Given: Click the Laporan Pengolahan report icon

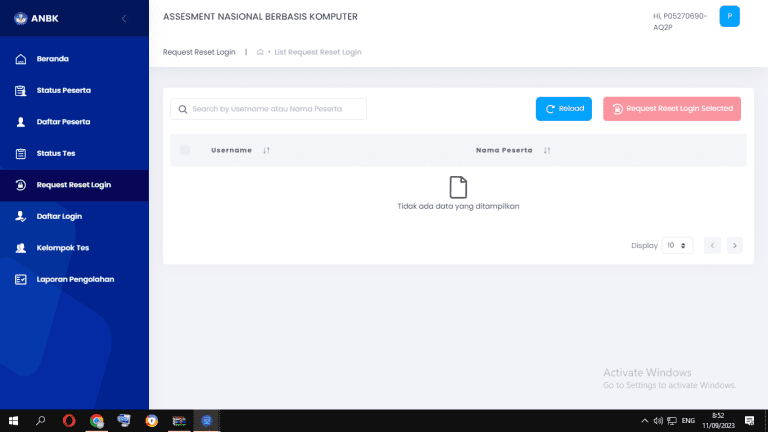Looking at the screenshot, I should click(x=20, y=279).
